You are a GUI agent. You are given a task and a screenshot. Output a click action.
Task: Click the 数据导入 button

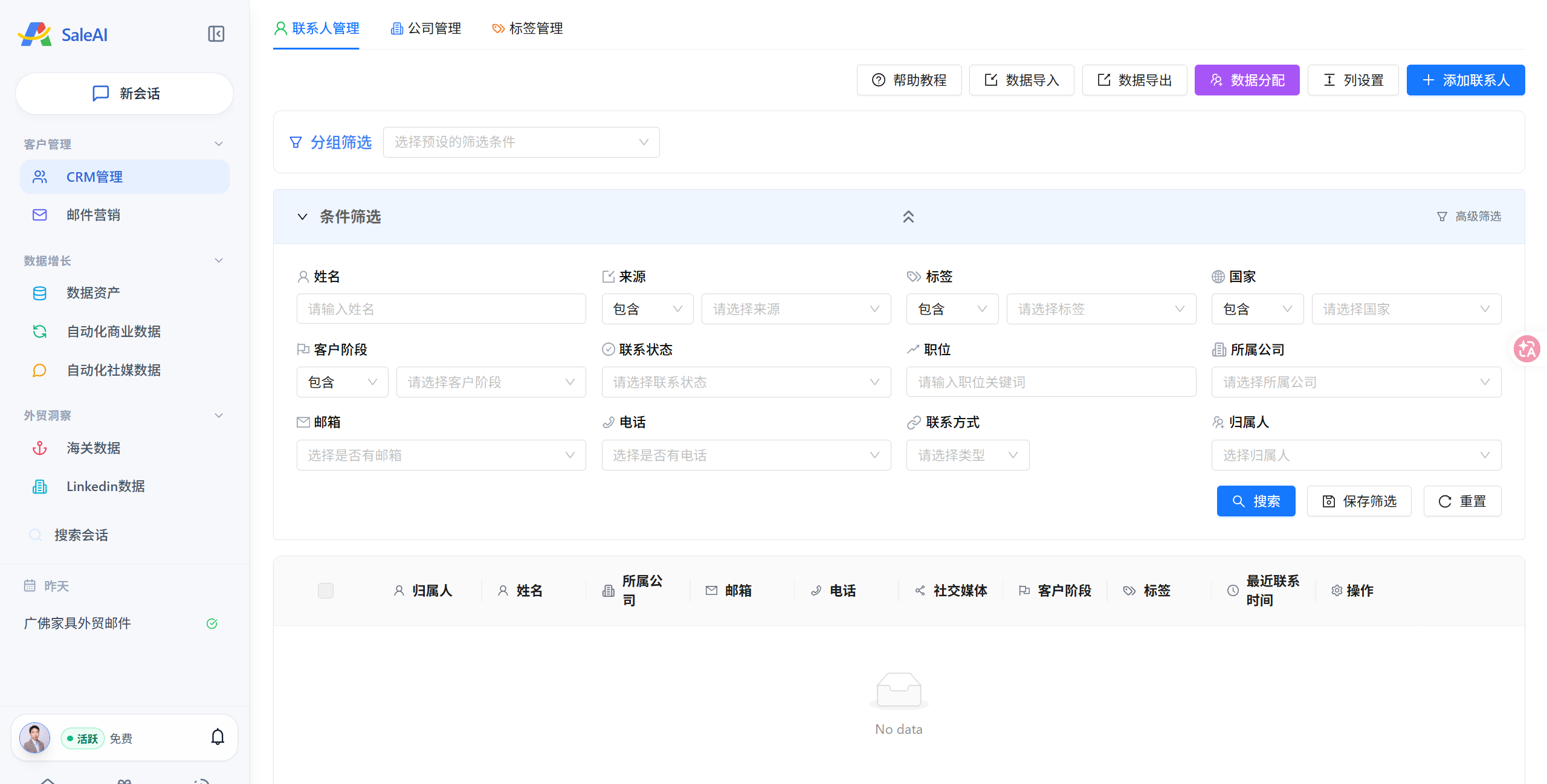pyautogui.click(x=1021, y=80)
